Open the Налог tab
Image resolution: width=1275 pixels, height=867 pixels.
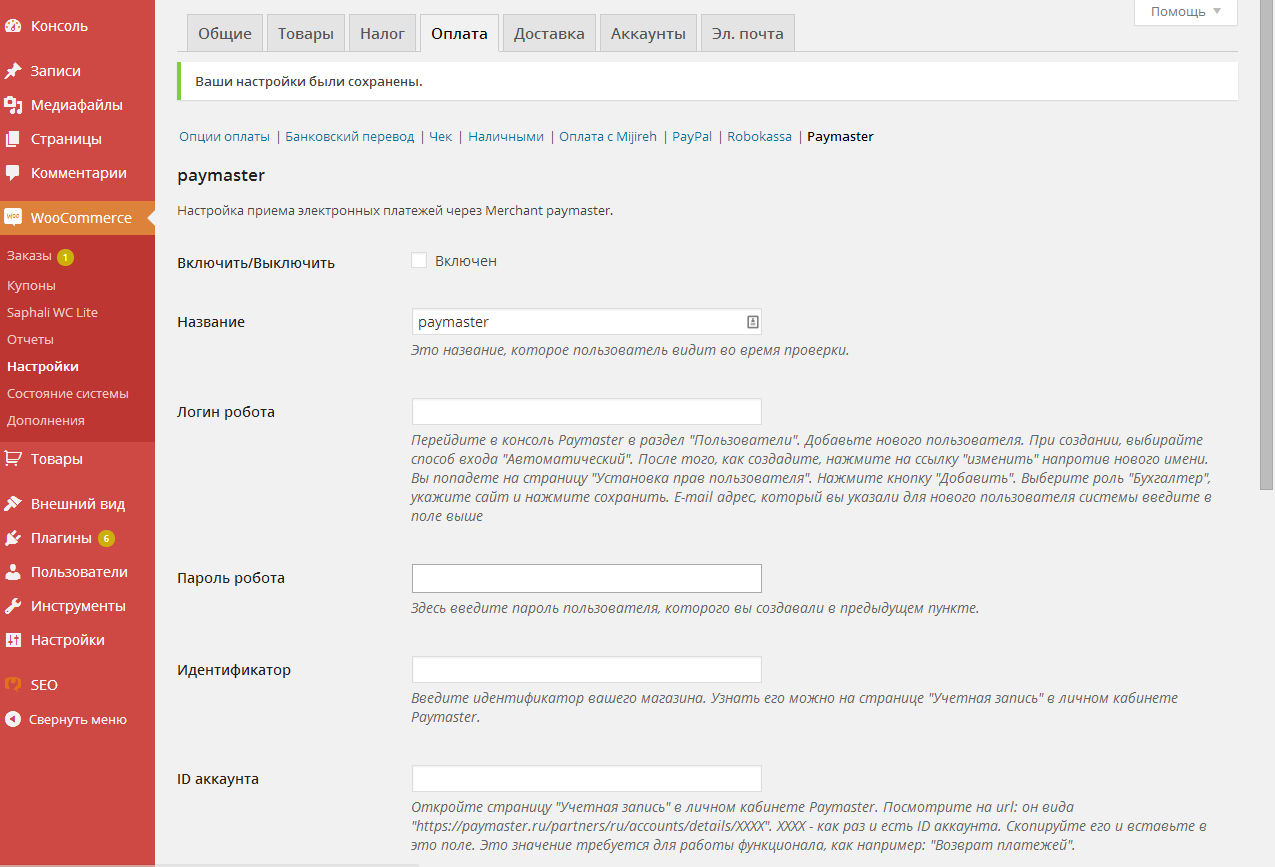coord(382,33)
